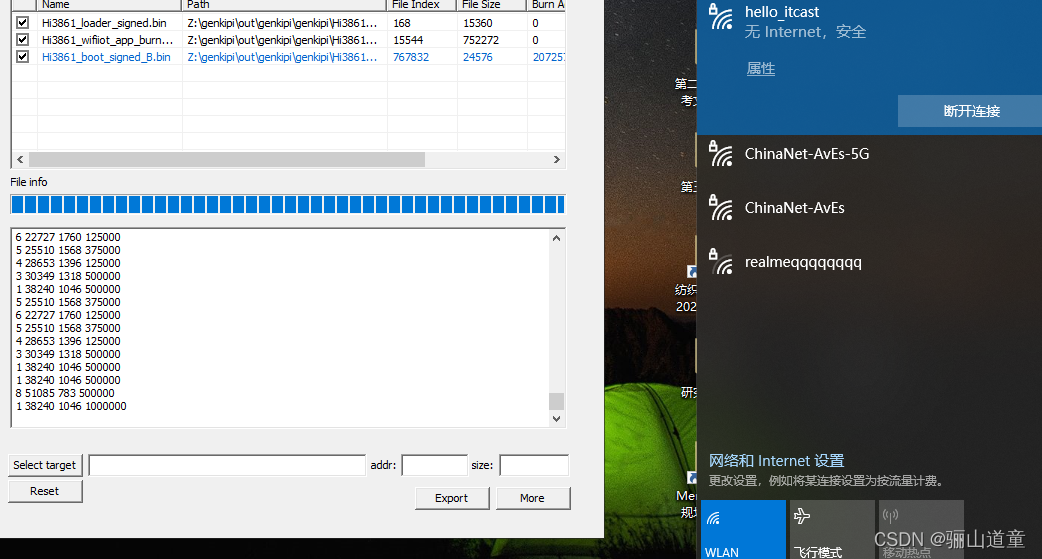Click File Size value 15360
1042x559 pixels.
[478, 23]
